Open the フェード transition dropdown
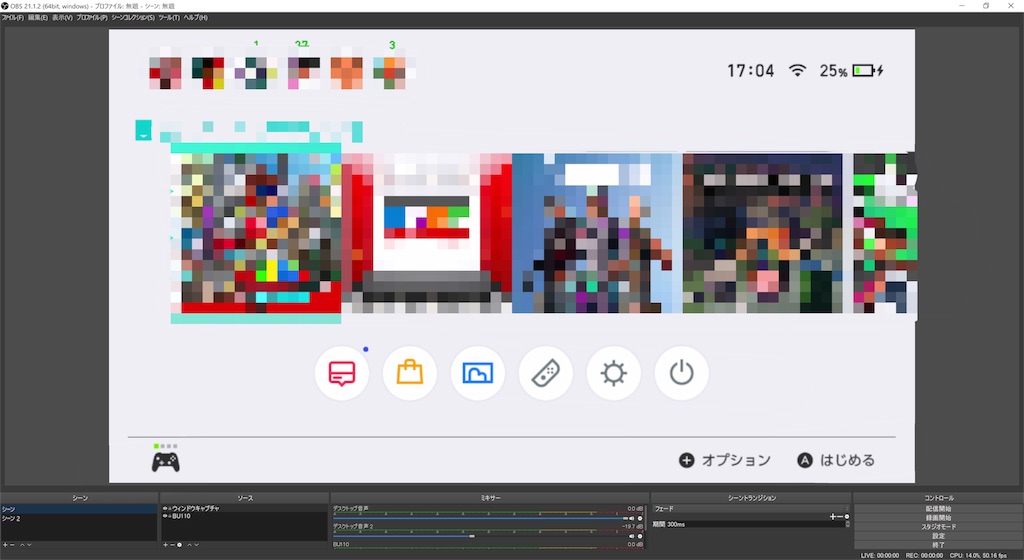This screenshot has width=1024, height=560. 751,508
